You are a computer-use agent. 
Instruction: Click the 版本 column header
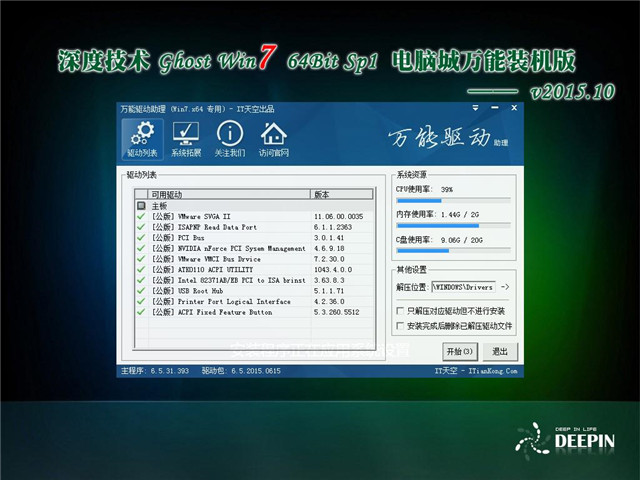[x=342, y=194]
